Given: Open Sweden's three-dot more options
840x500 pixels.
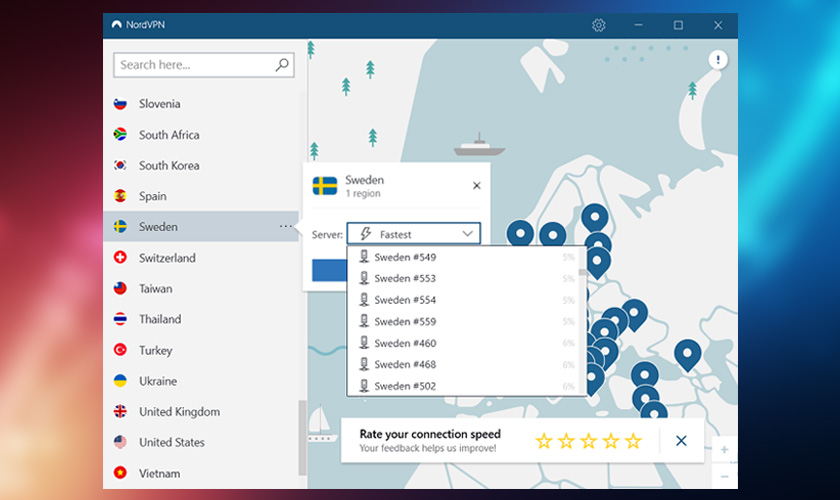Looking at the screenshot, I should point(286,227).
